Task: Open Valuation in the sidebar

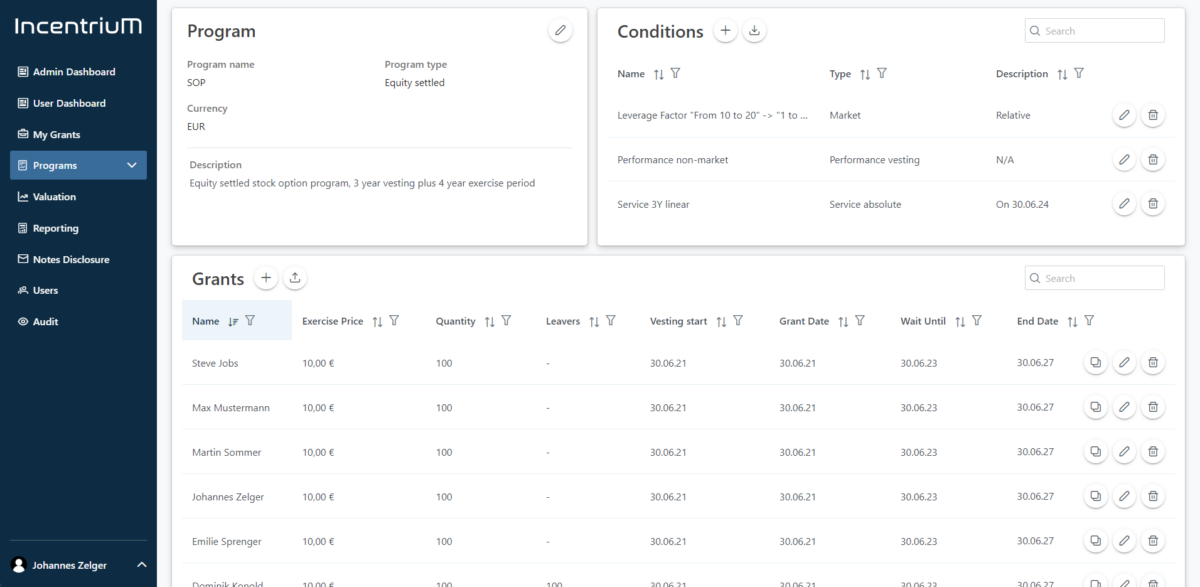Action: (54, 197)
